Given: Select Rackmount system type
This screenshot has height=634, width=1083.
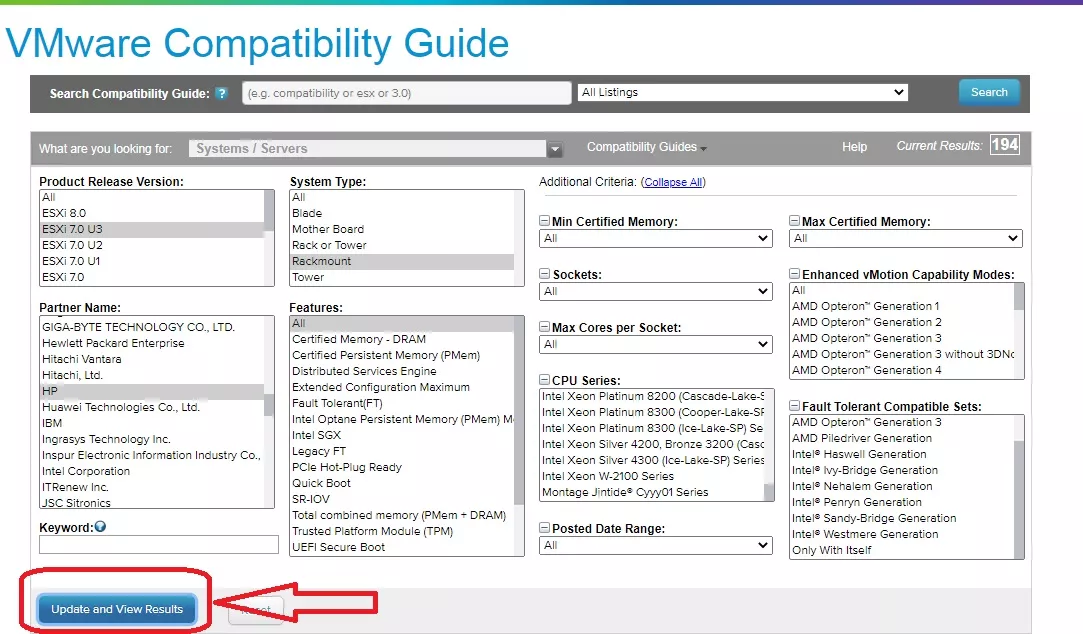Looking at the screenshot, I should 402,261.
